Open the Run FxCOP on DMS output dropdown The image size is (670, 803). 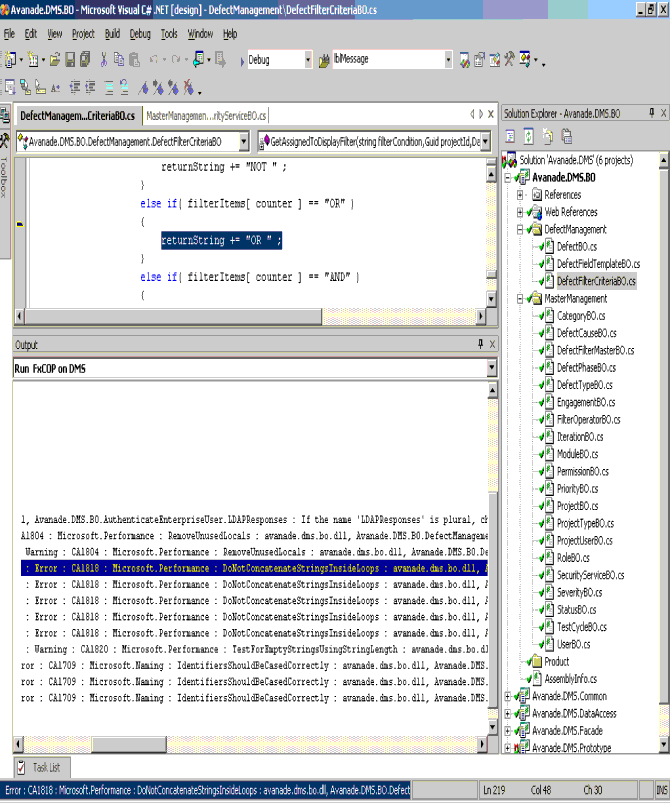(491, 368)
